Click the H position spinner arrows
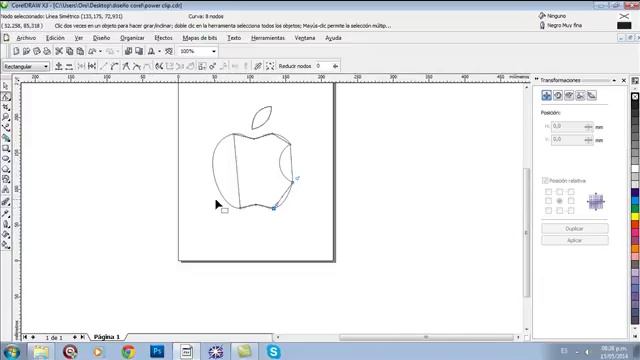 coord(588,127)
